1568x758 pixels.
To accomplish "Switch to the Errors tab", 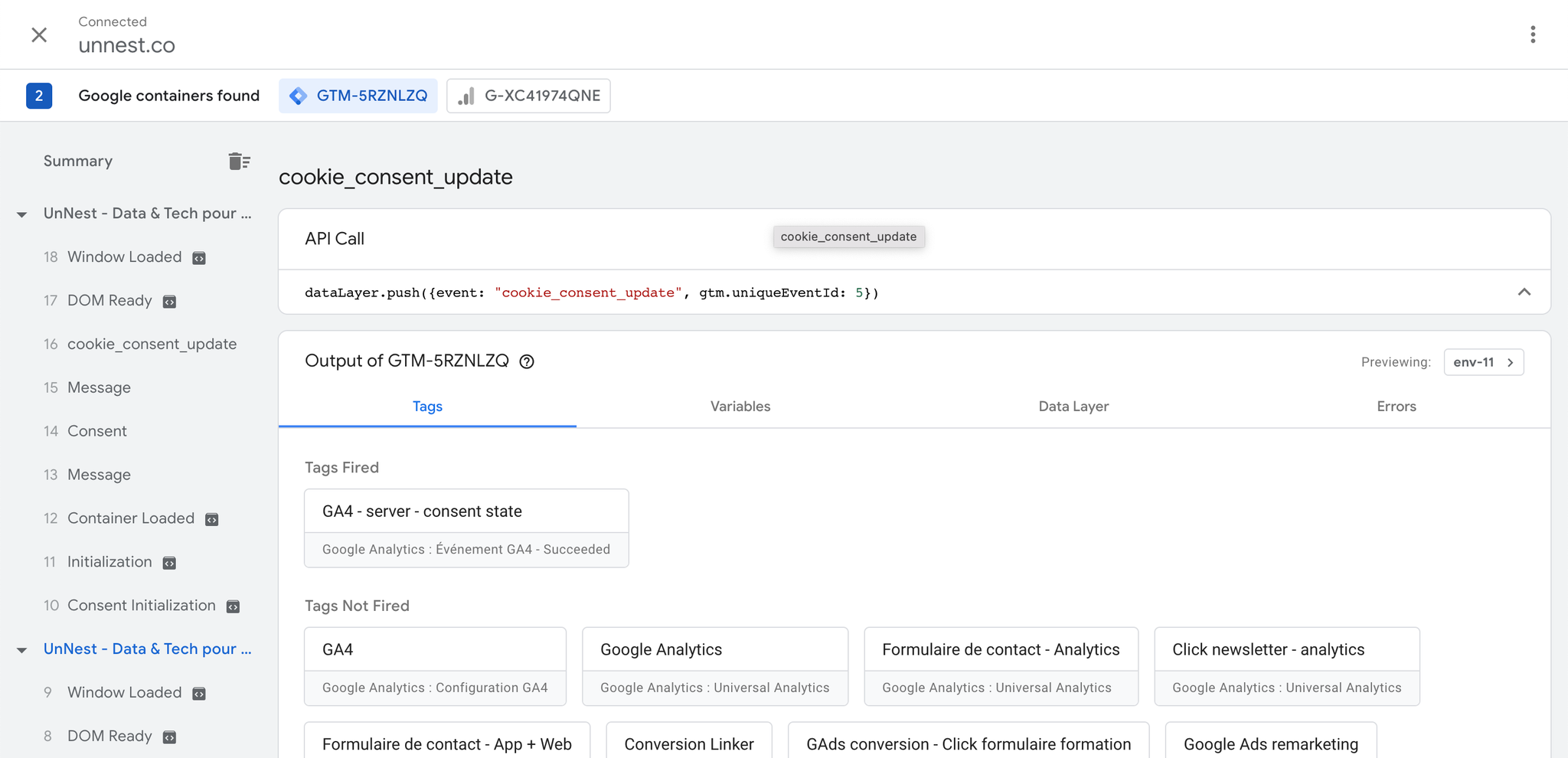I will [1396, 407].
